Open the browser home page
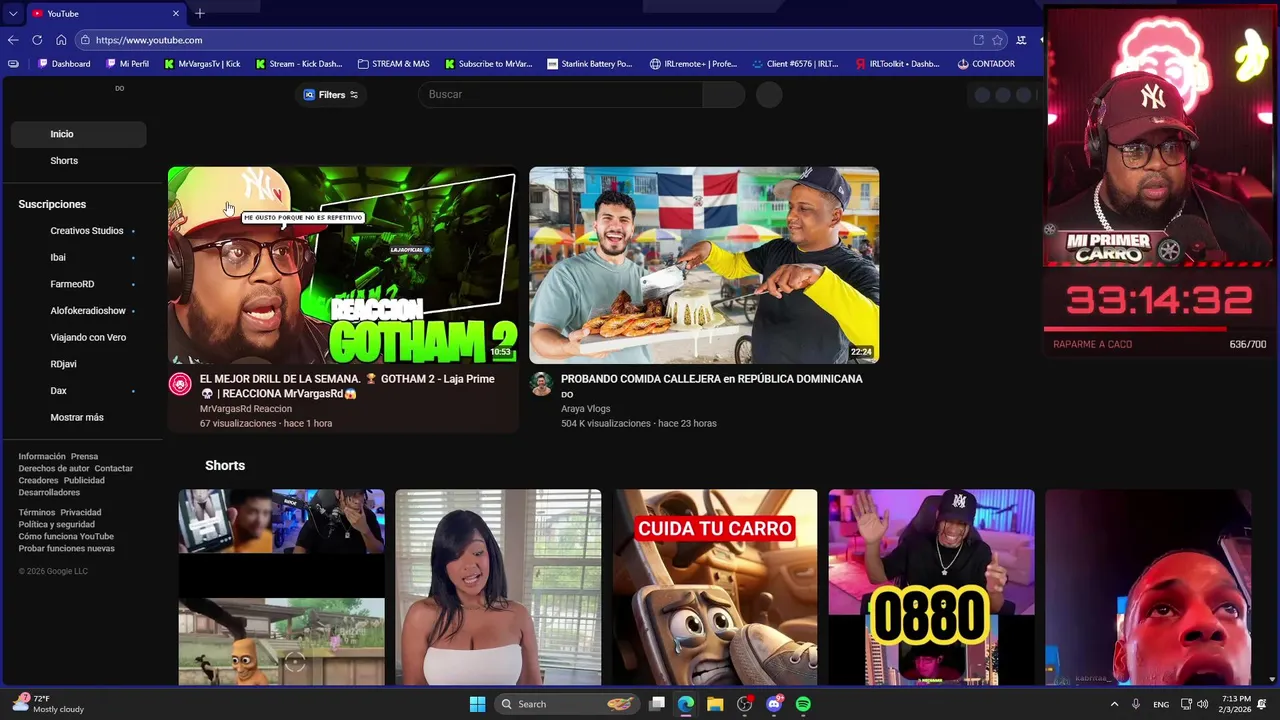The image size is (1280, 720). click(x=61, y=40)
